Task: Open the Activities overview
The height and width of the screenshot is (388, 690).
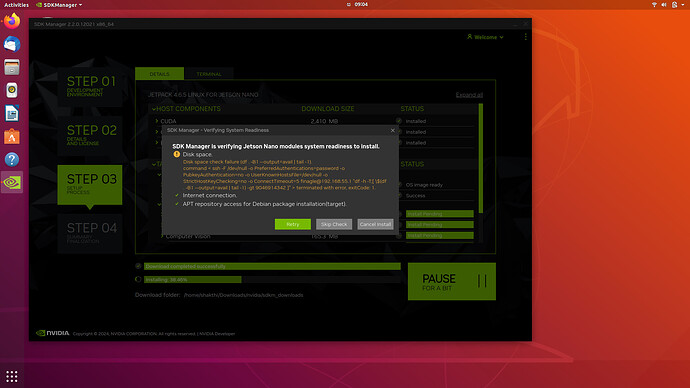Action: [16, 5]
